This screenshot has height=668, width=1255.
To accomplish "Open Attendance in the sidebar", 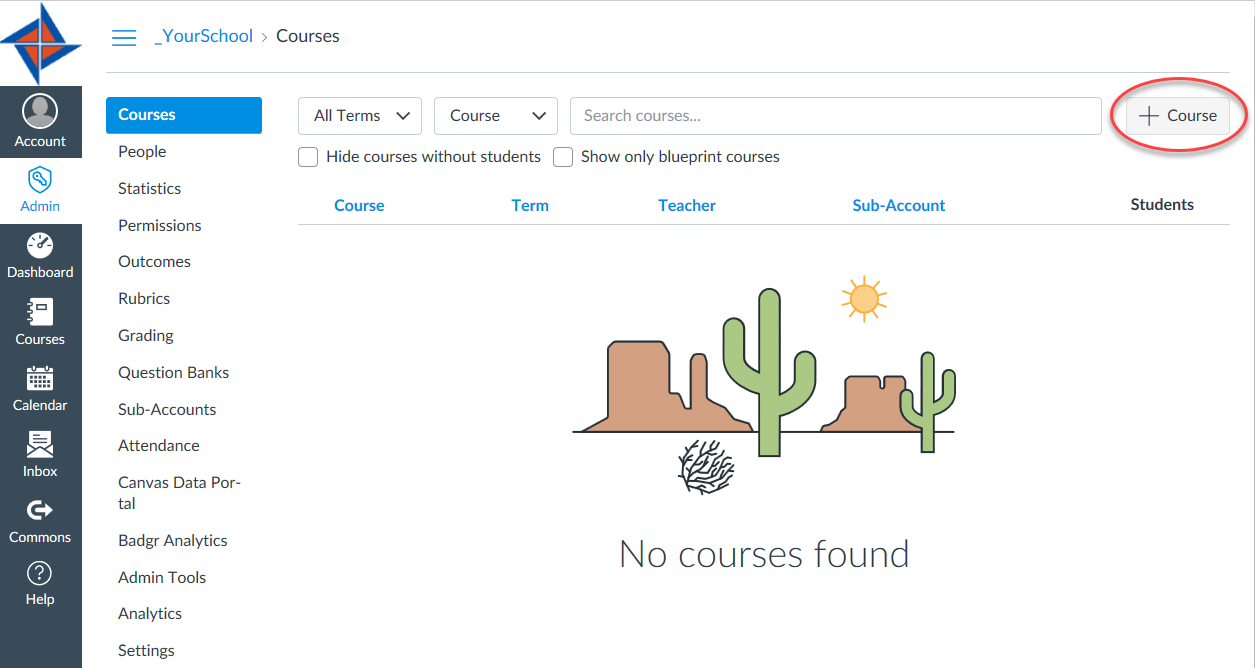I will coord(159,446).
